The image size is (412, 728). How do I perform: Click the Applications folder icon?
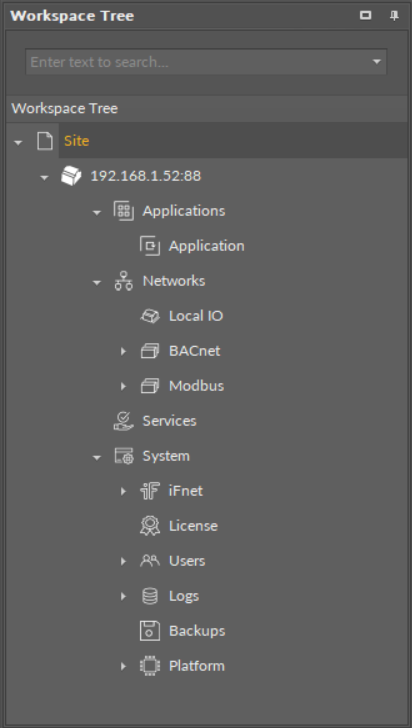tap(124, 211)
